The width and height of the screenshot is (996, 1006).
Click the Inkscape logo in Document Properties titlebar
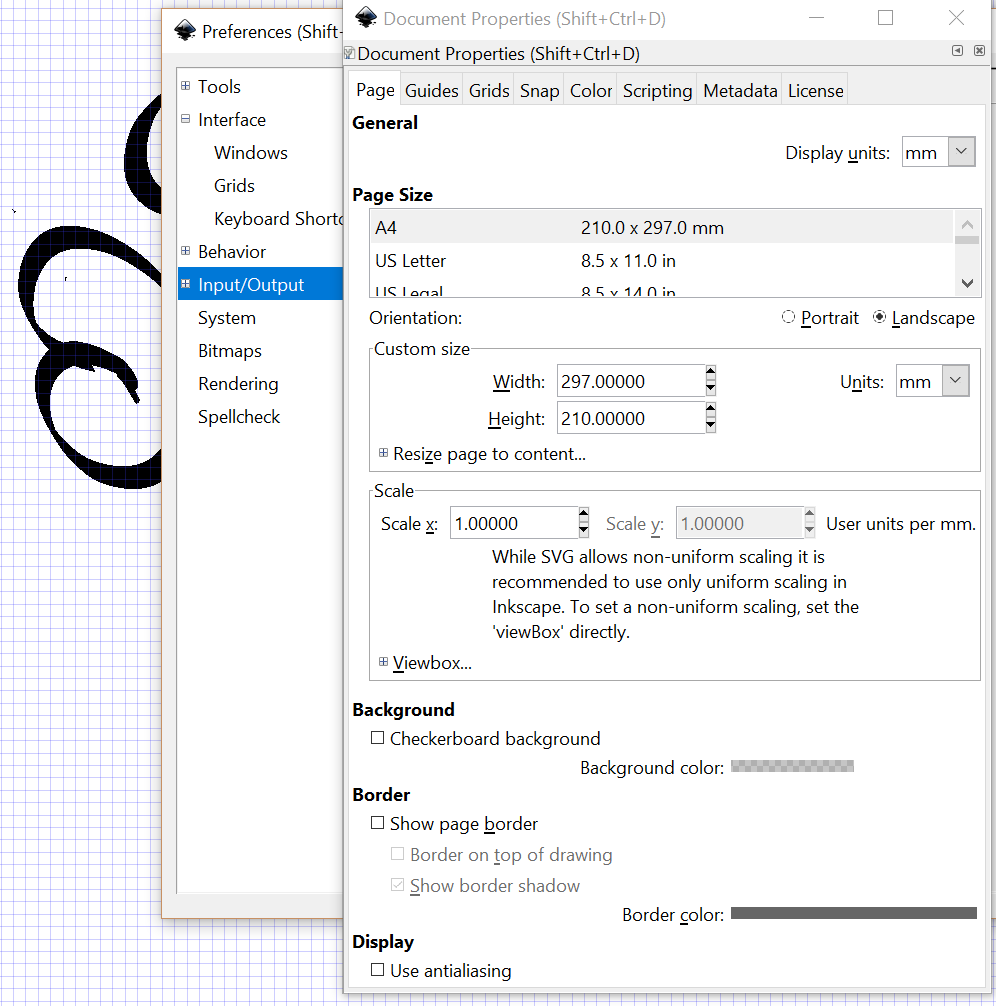tap(366, 17)
